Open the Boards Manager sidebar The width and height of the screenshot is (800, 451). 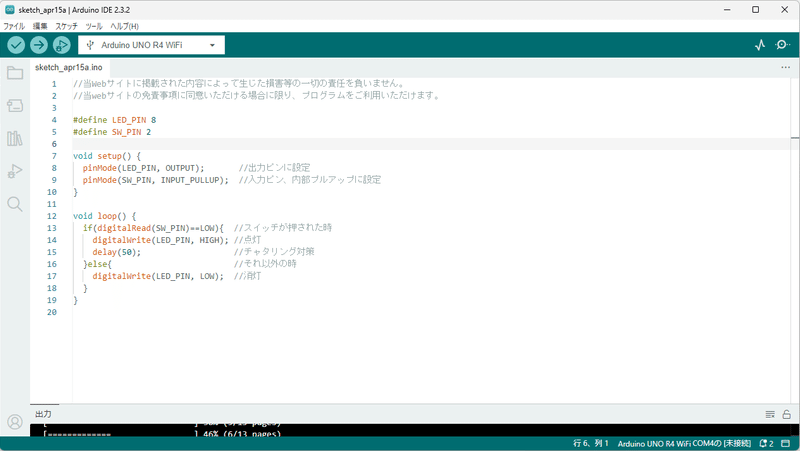15,106
